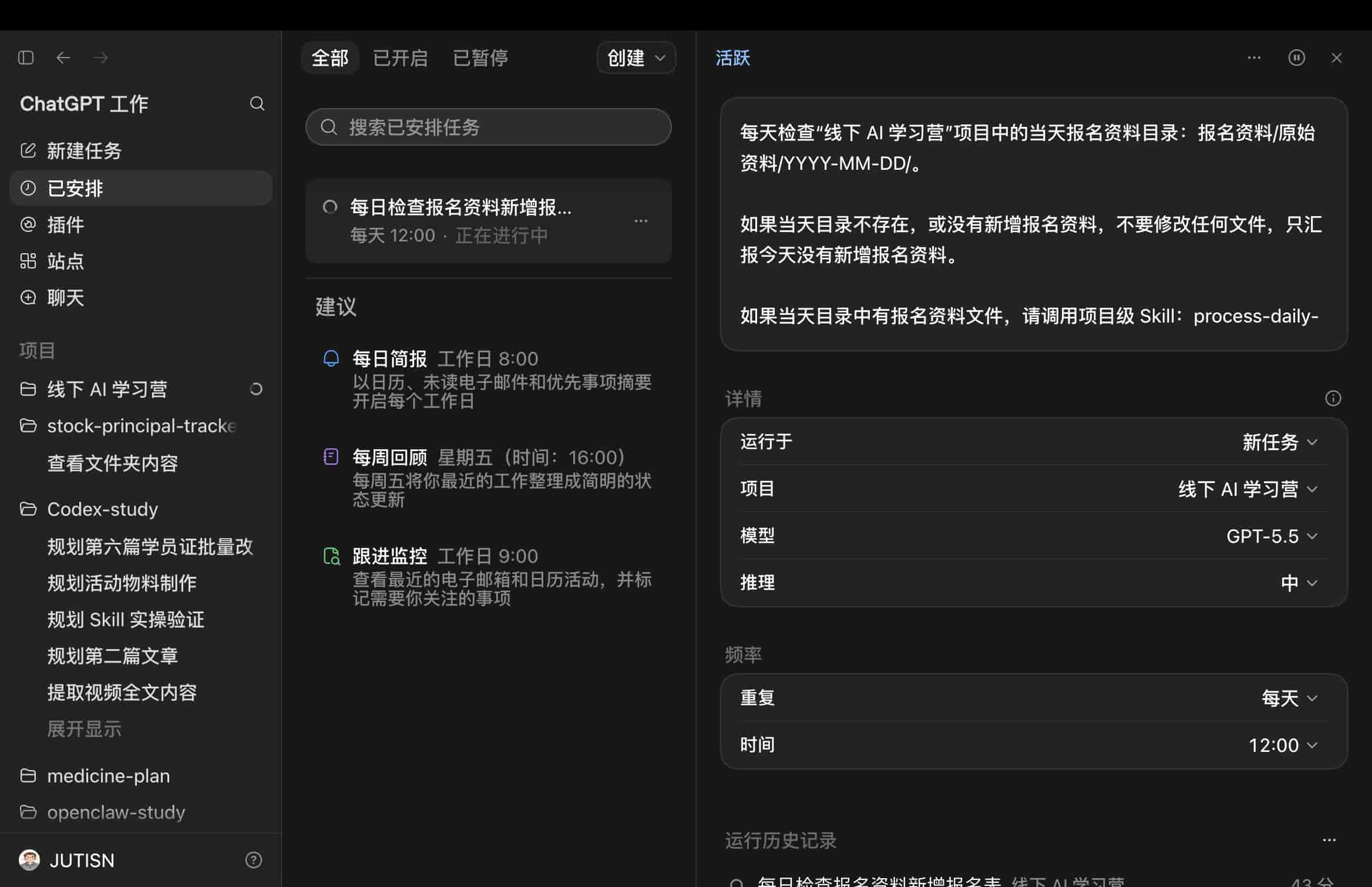Click the 插件 icon in sidebar
Image resolution: width=1372 pixels, height=887 pixels.
tap(28, 224)
